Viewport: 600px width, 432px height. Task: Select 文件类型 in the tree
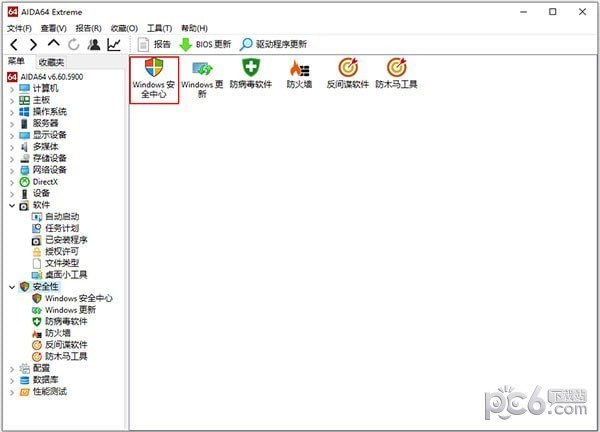click(x=55, y=263)
